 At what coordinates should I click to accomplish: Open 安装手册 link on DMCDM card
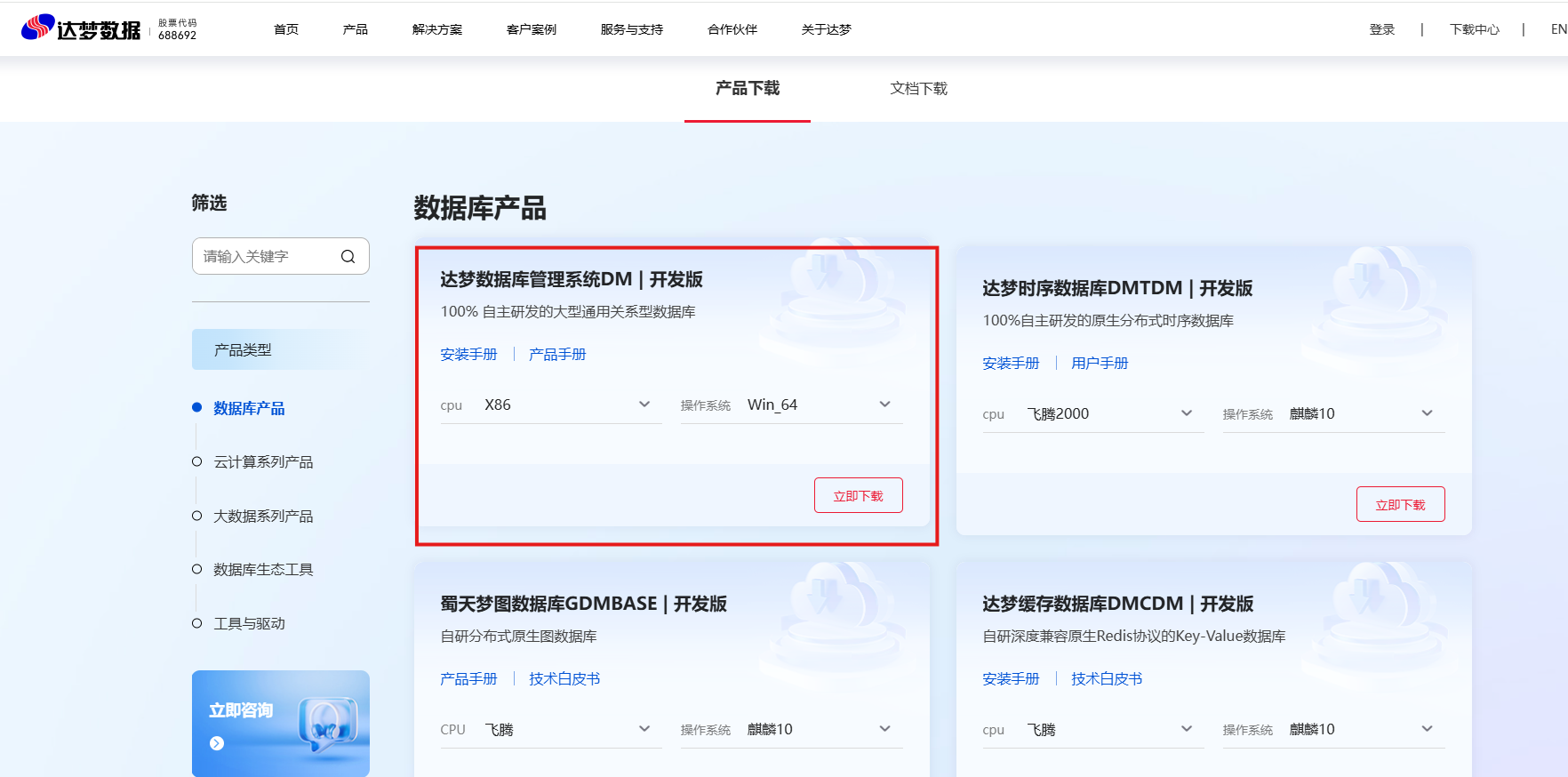click(1011, 679)
